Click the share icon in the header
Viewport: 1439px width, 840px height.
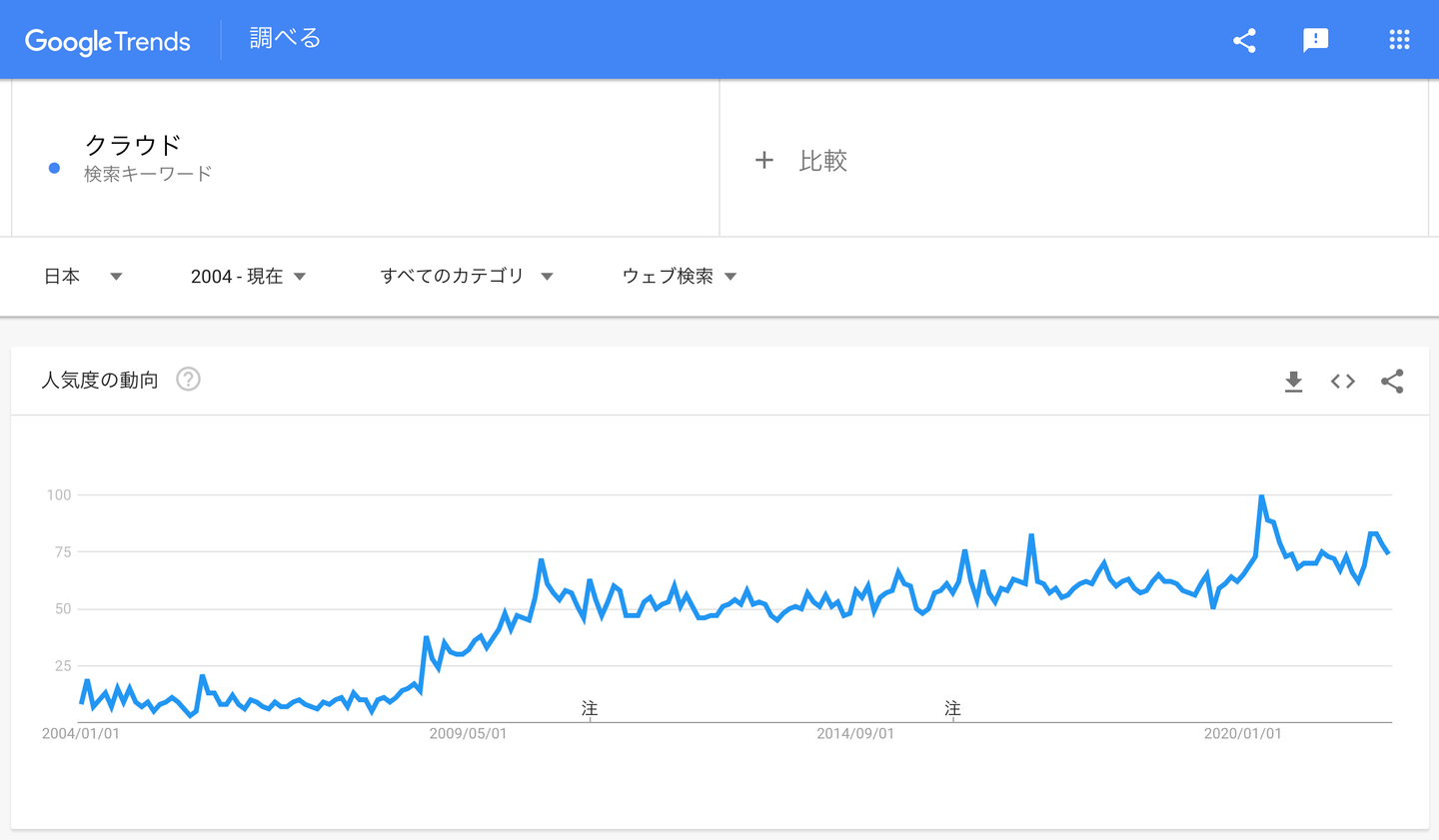pos(1244,40)
